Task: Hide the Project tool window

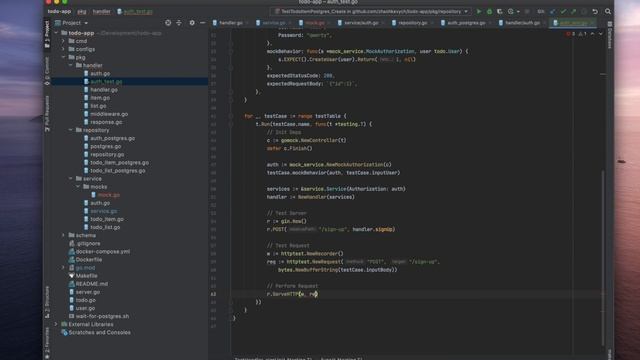Action: click(202, 23)
